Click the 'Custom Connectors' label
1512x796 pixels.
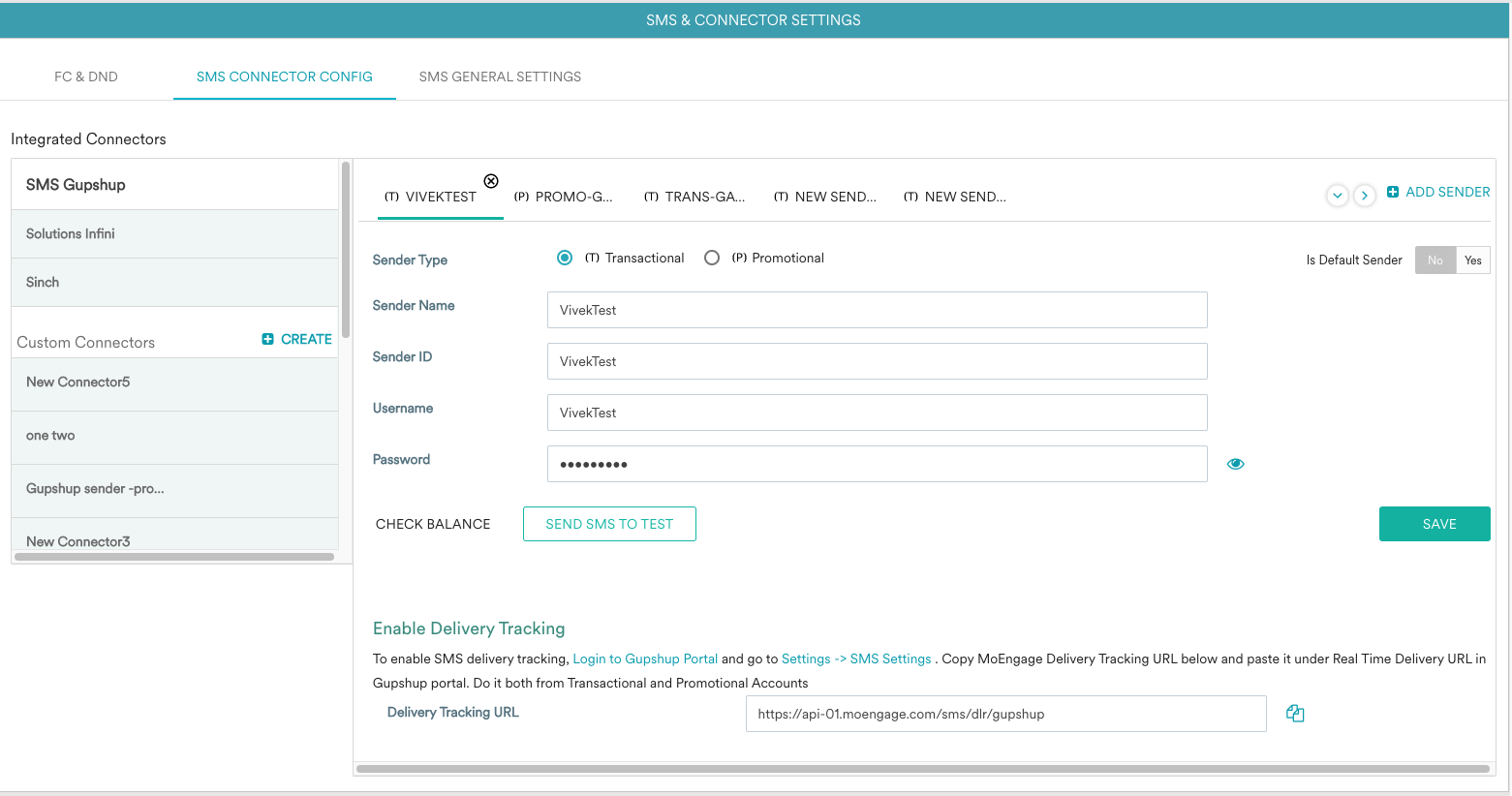[86, 342]
